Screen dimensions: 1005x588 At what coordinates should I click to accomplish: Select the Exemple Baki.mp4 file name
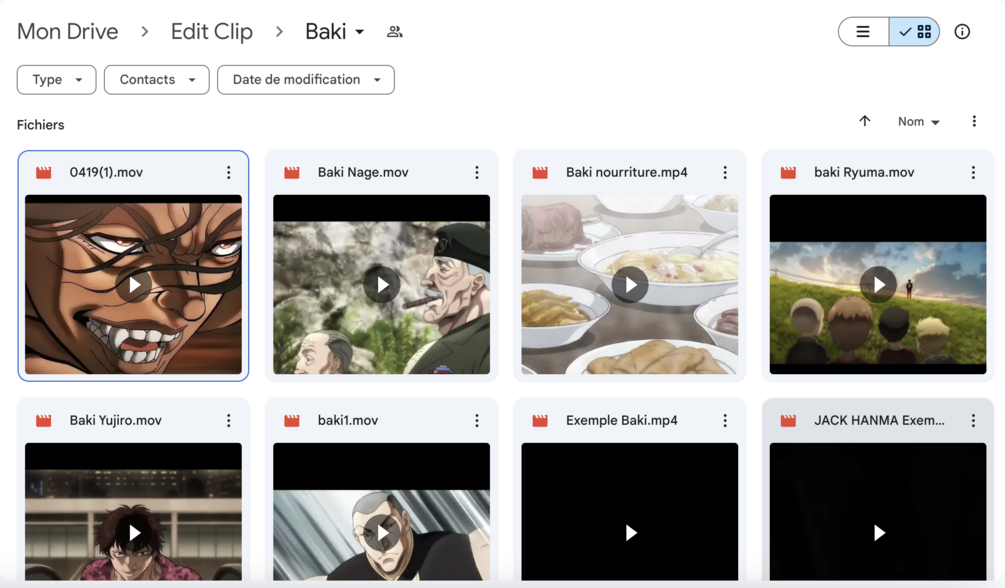[x=622, y=421]
